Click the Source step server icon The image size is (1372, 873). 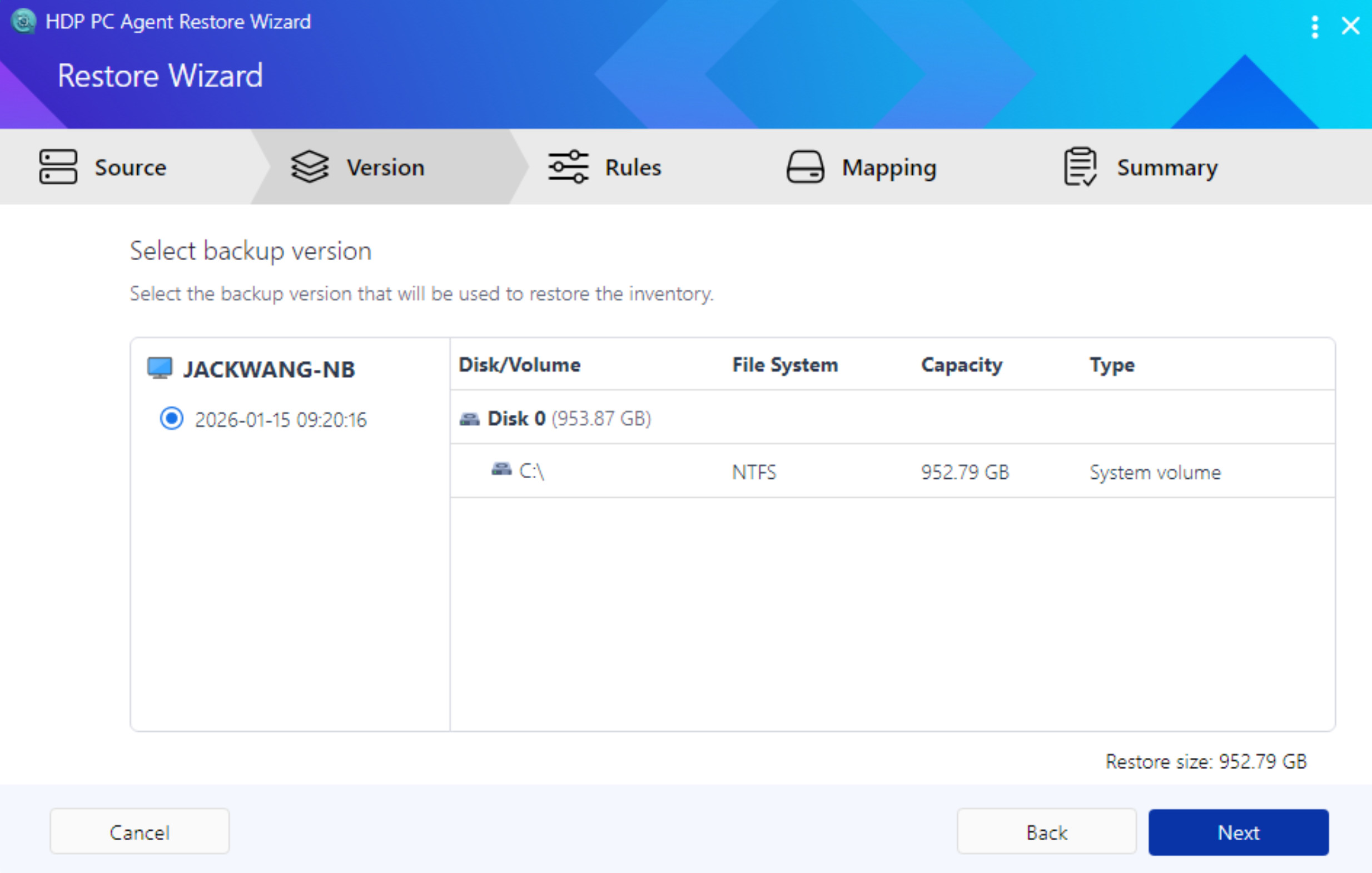(58, 167)
